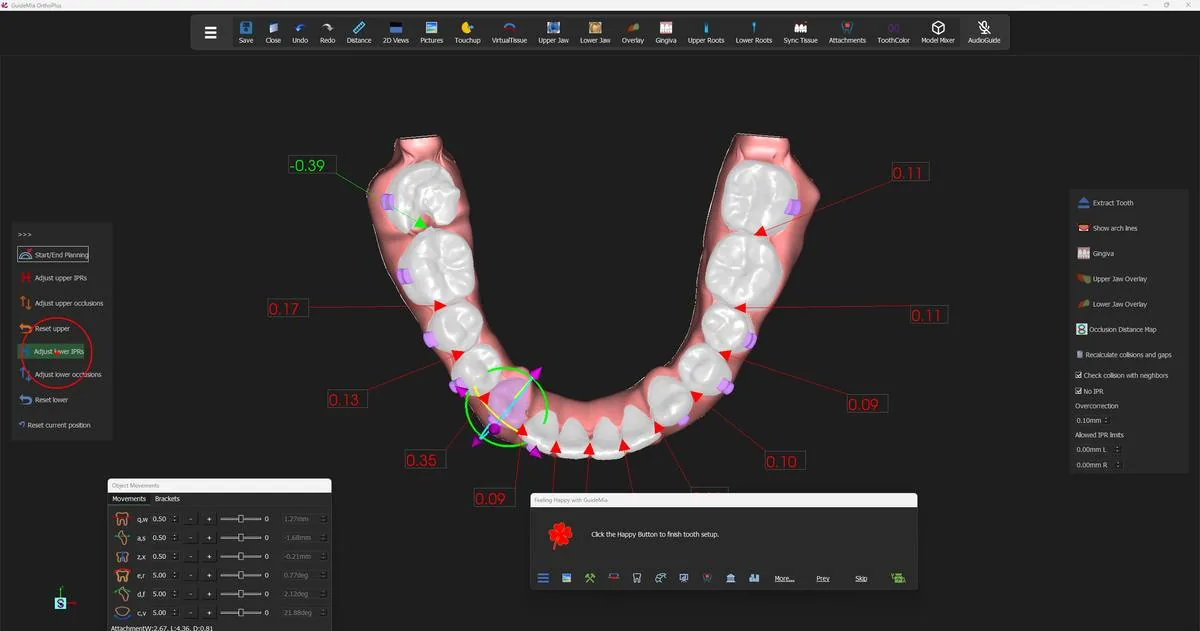Uncheck Check collision with neighbors

coord(1078,376)
